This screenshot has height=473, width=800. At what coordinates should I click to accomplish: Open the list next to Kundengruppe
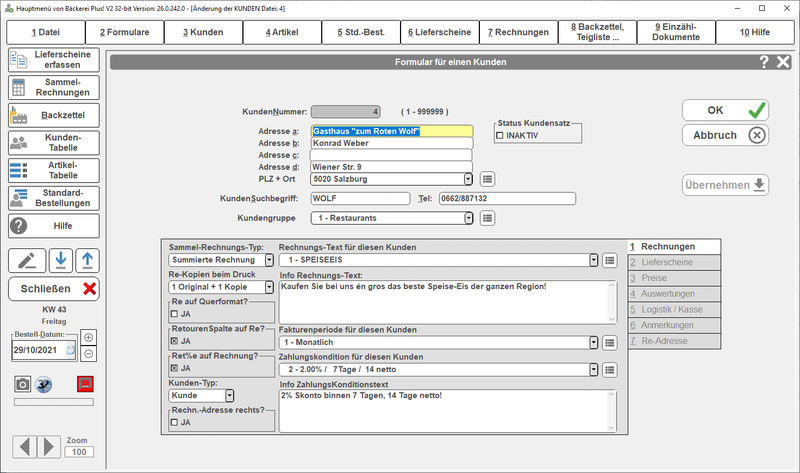[487, 218]
